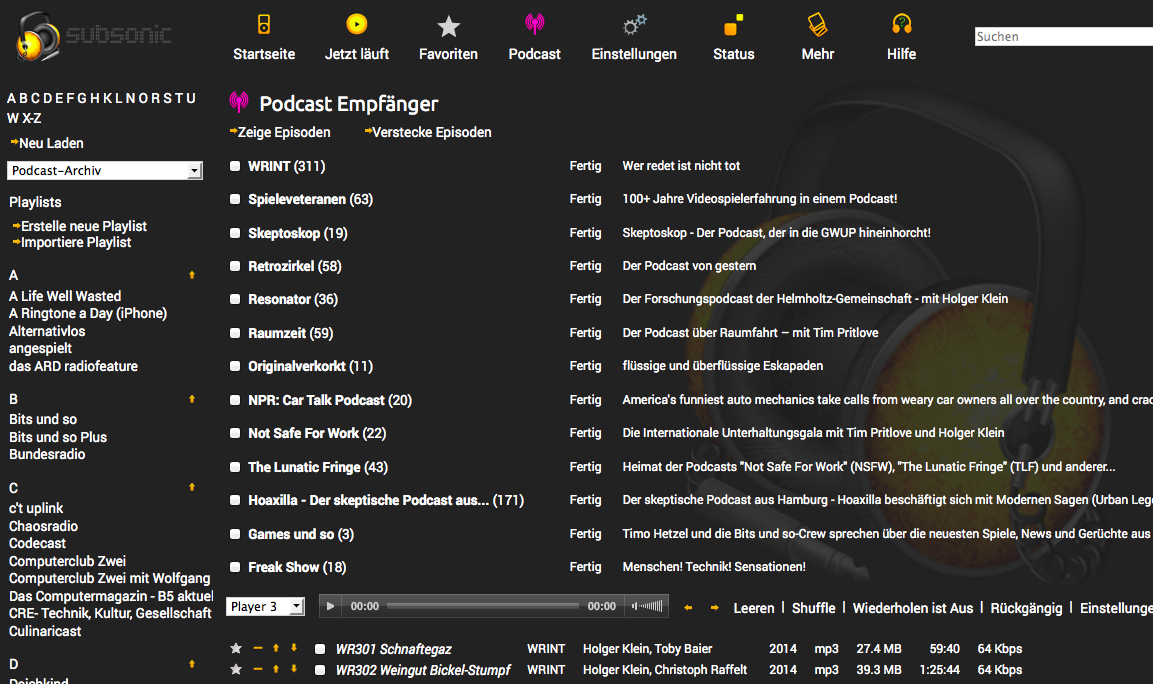Jump to top from section A arrow

(192, 275)
